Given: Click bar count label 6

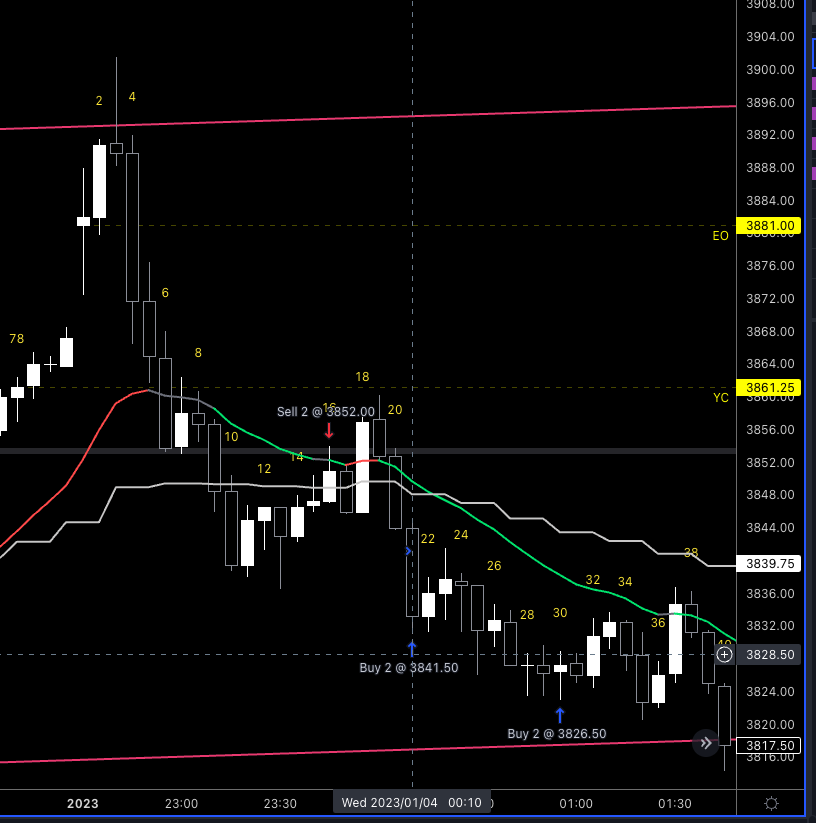Looking at the screenshot, I should click(165, 293).
